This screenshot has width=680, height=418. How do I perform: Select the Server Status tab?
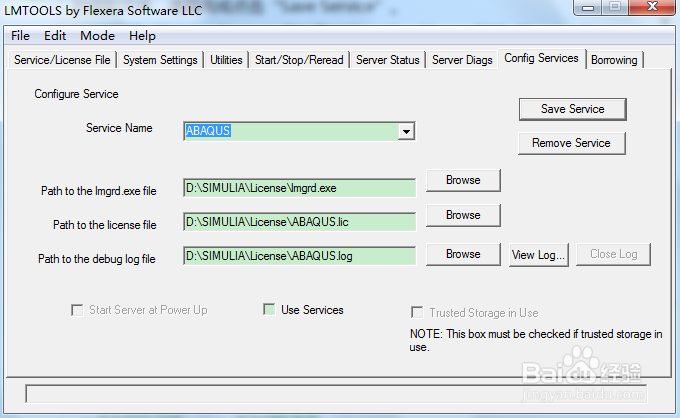(388, 60)
